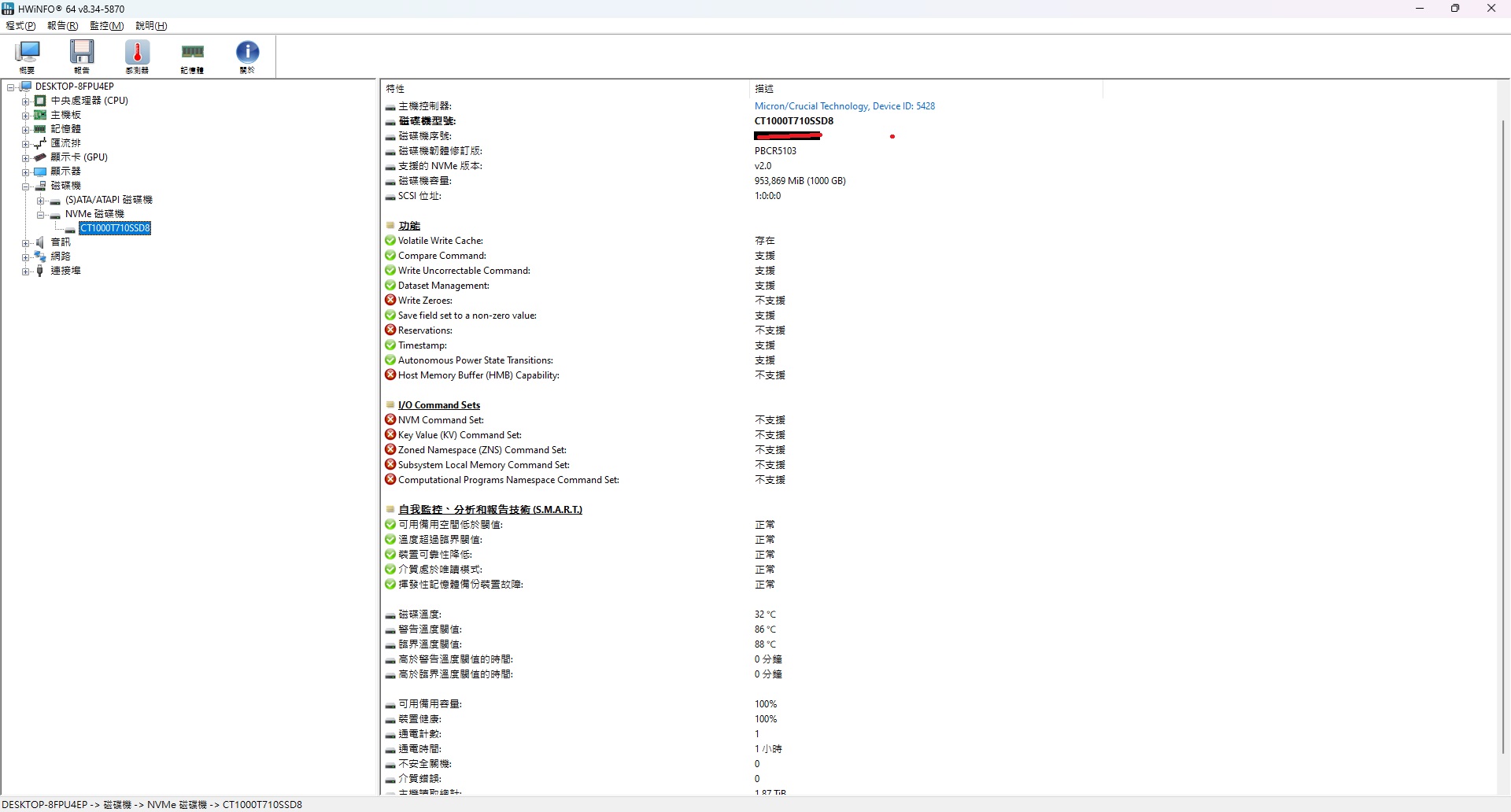Viewport: 1511px width, 812px height.
Task: Open the 感測器 (Sensors) thermometer icon
Action: [x=137, y=55]
